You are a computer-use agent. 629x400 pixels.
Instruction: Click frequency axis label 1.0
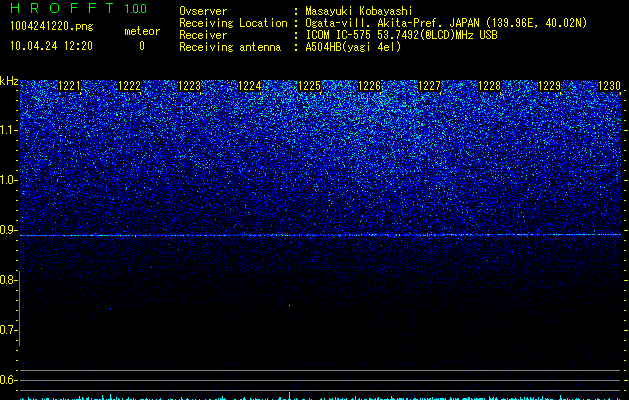(9, 180)
